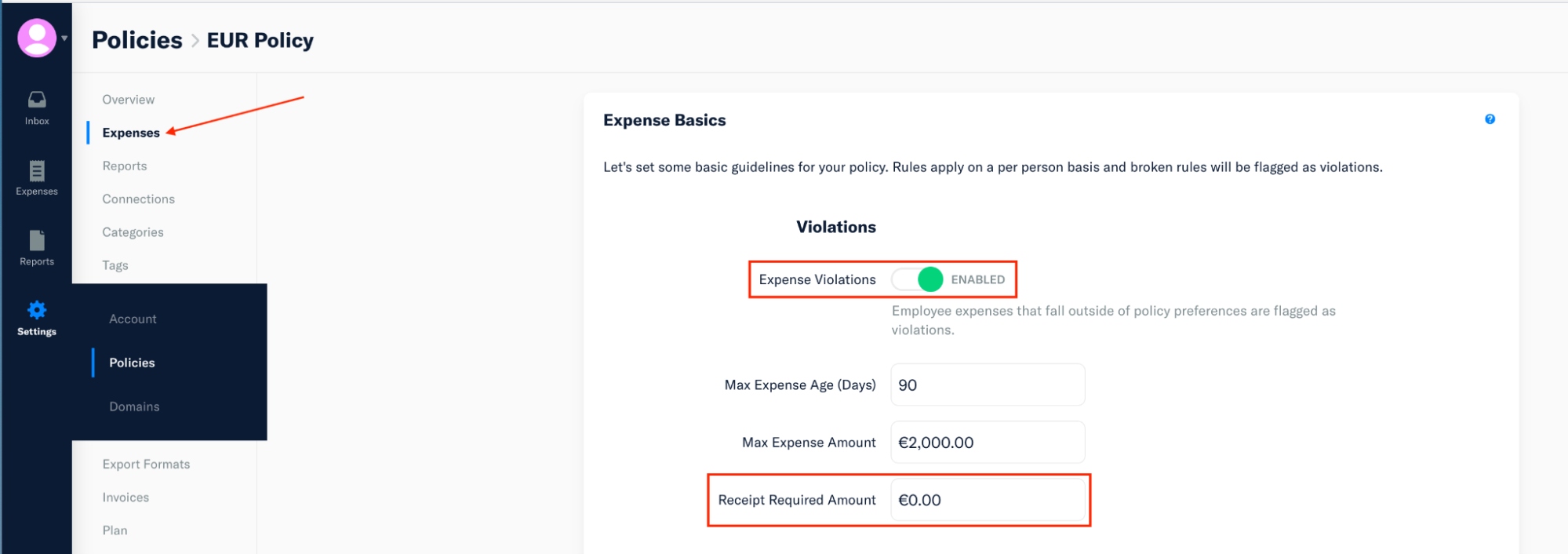Select the Overview policy tab
The image size is (1568, 554).
[129, 100]
